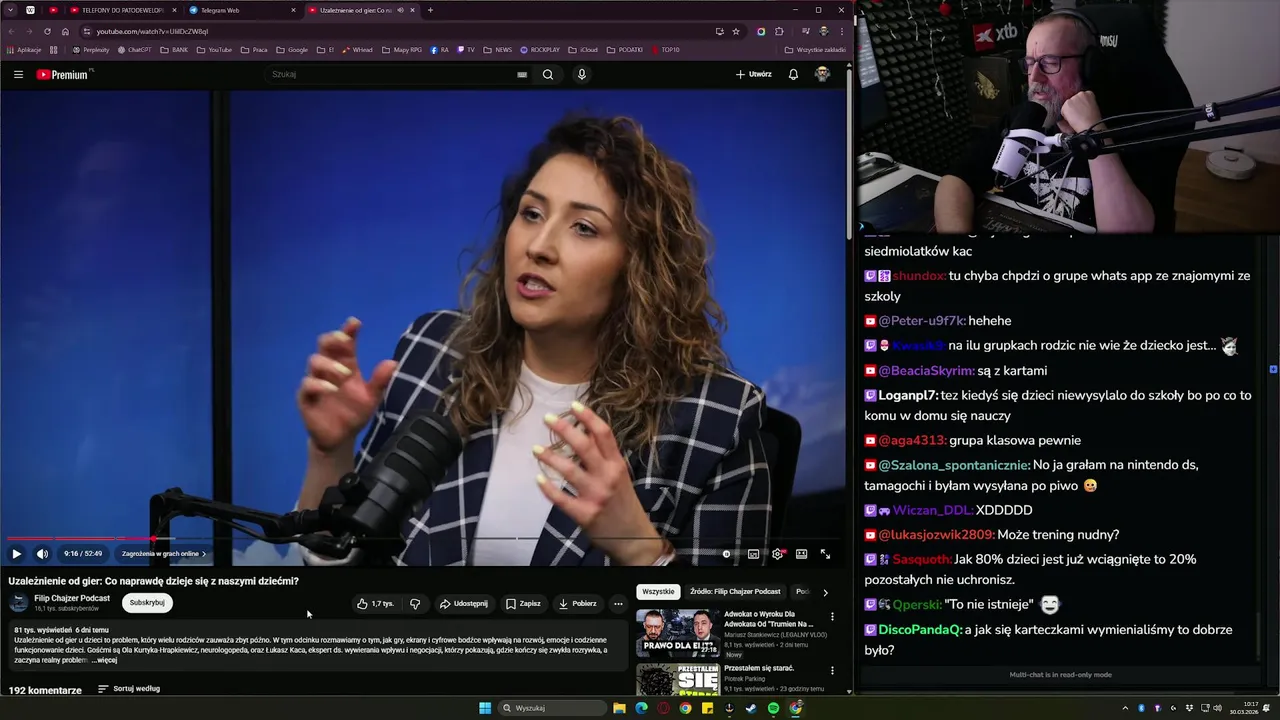Open the BANK bookmarks folder

pos(175,49)
